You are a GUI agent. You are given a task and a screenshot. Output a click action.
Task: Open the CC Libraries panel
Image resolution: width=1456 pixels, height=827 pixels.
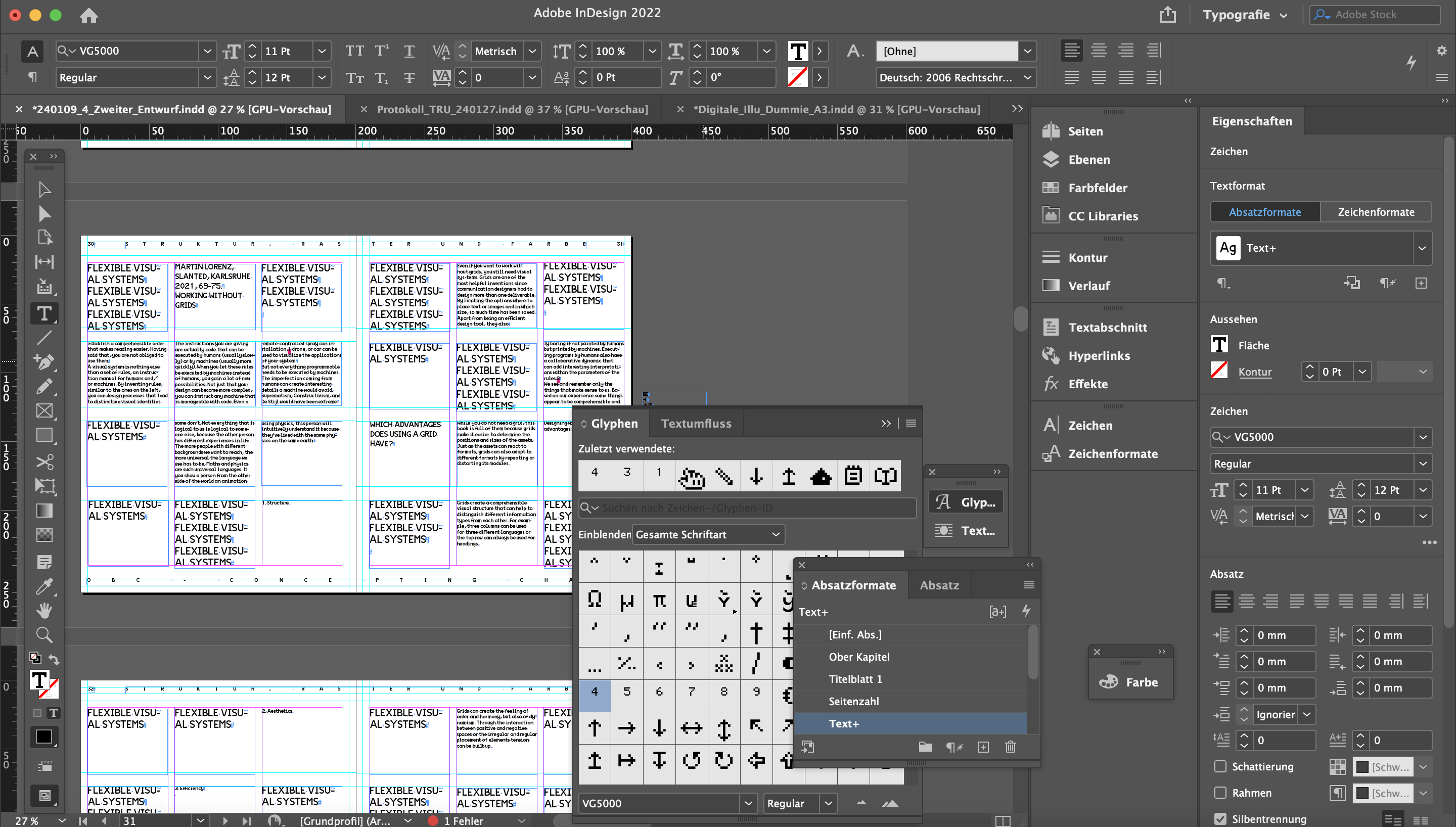(1103, 216)
